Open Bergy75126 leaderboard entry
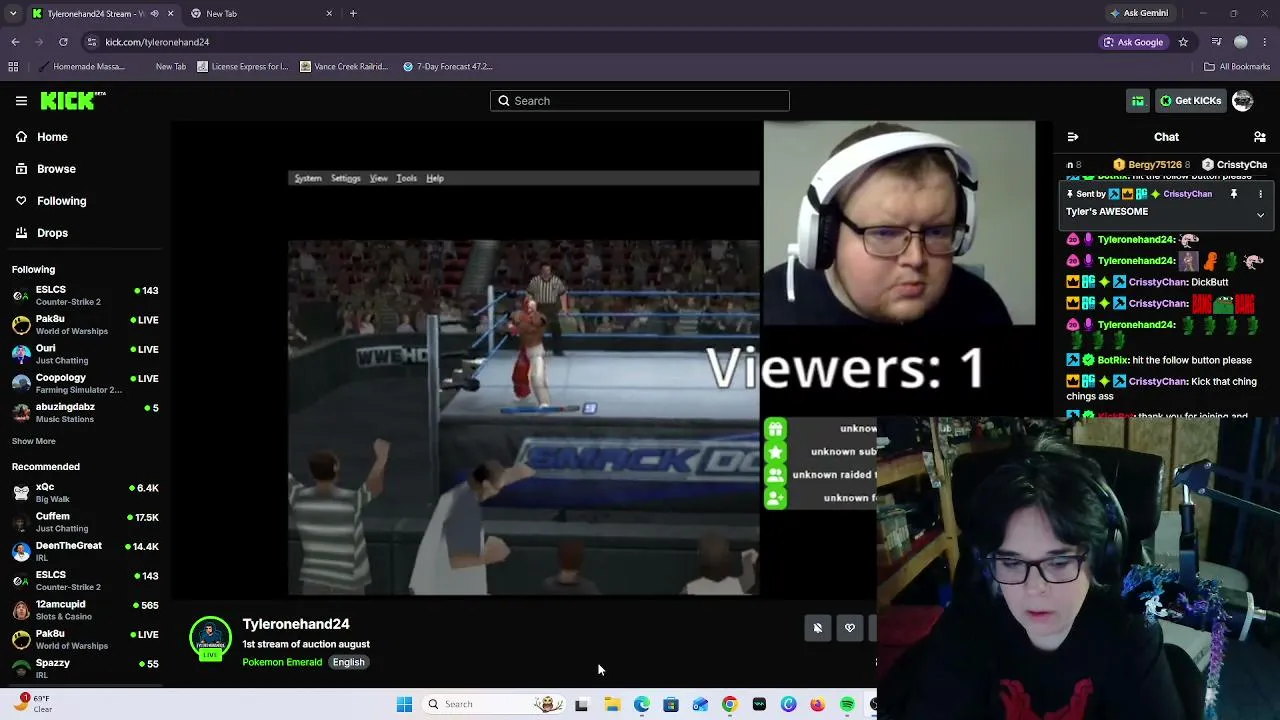Screen dimensions: 1280x720 [x=1150, y=165]
